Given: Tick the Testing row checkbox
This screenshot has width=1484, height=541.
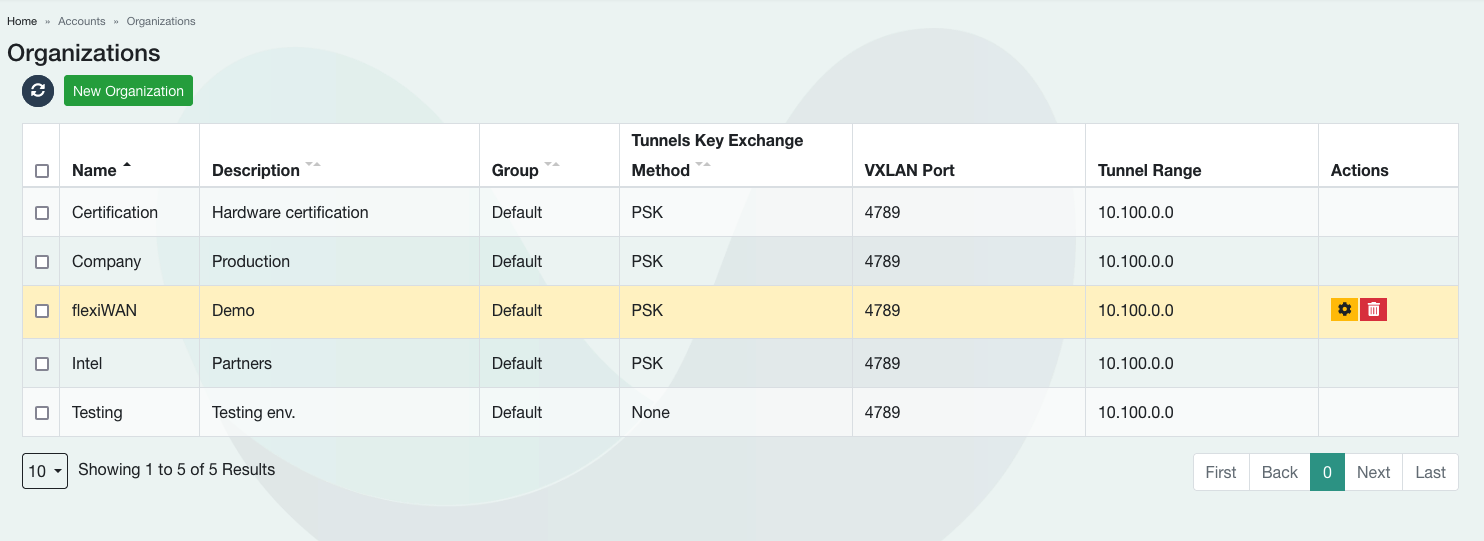Looking at the screenshot, I should pyautogui.click(x=42, y=413).
